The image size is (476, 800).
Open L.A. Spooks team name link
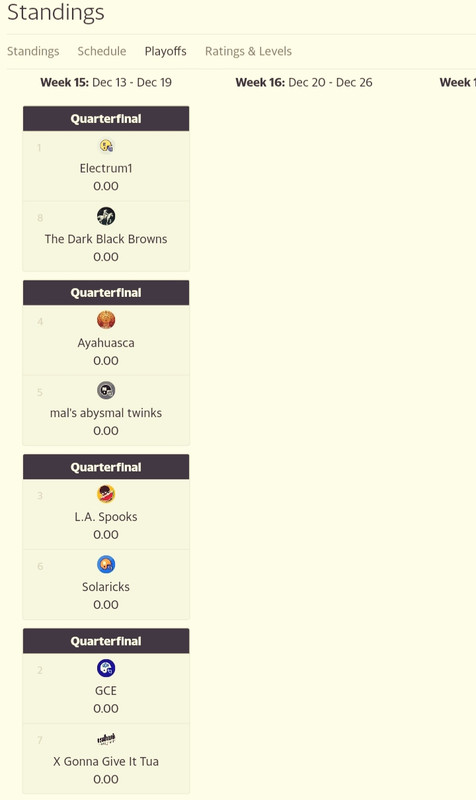coord(106,517)
